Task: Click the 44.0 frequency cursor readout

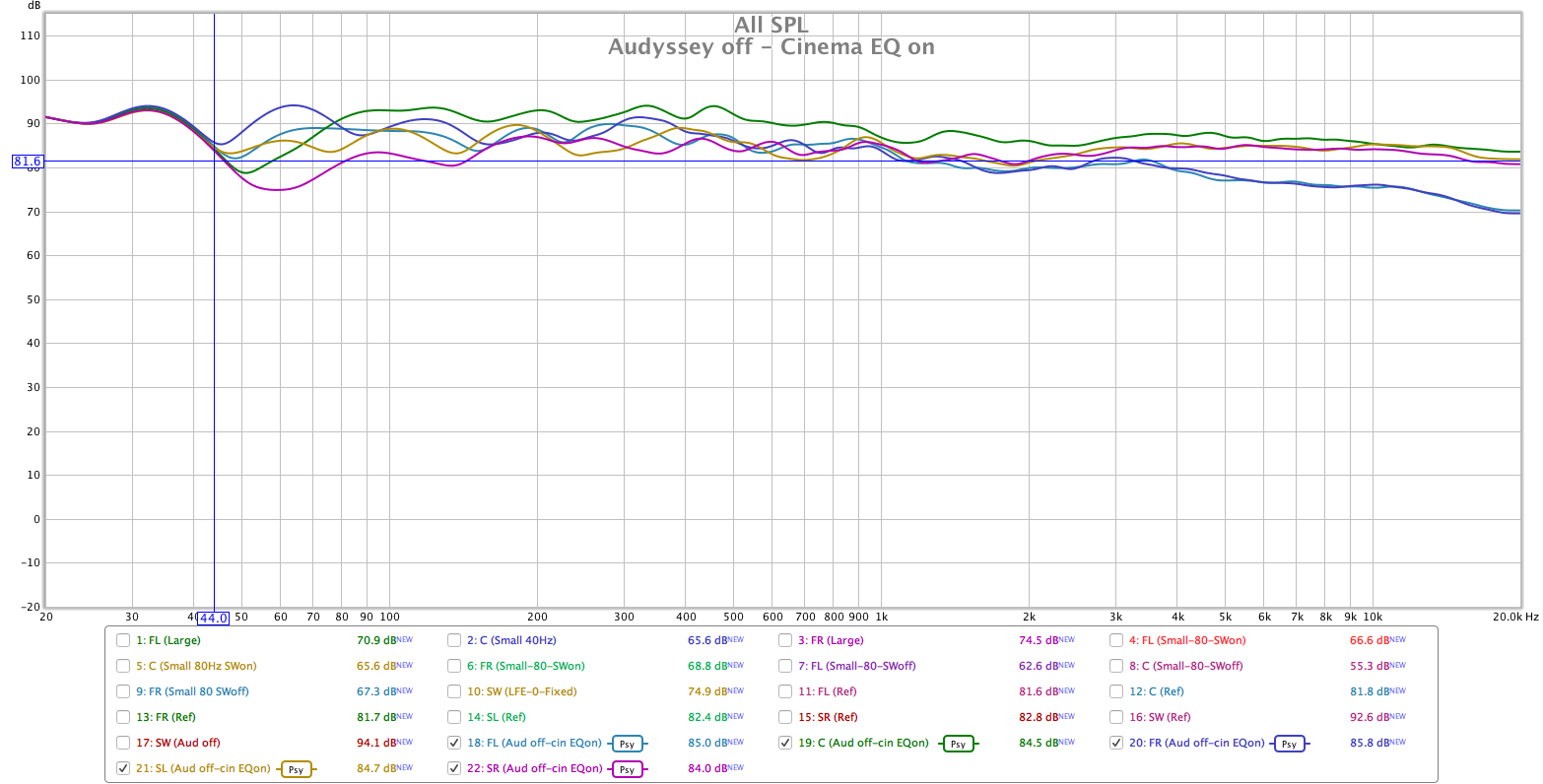Action: pos(214,619)
